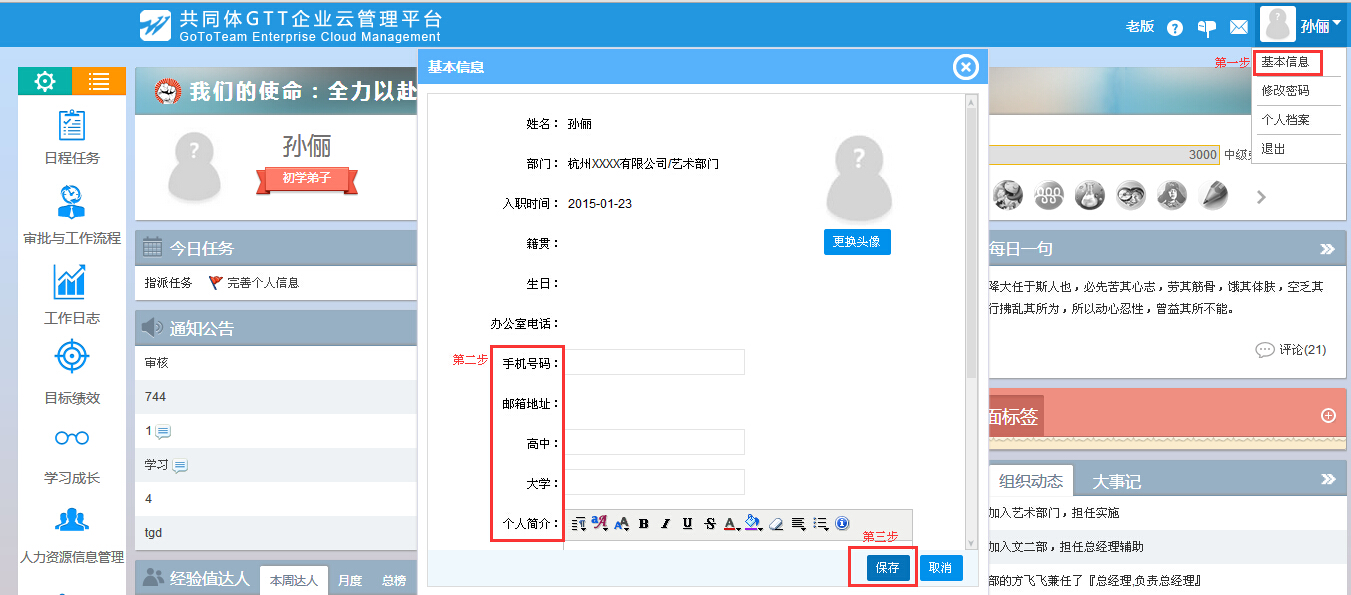Screen dimensions: 1351x595
Task: Switch to gear settings view tab
Action: pyautogui.click(x=45, y=82)
